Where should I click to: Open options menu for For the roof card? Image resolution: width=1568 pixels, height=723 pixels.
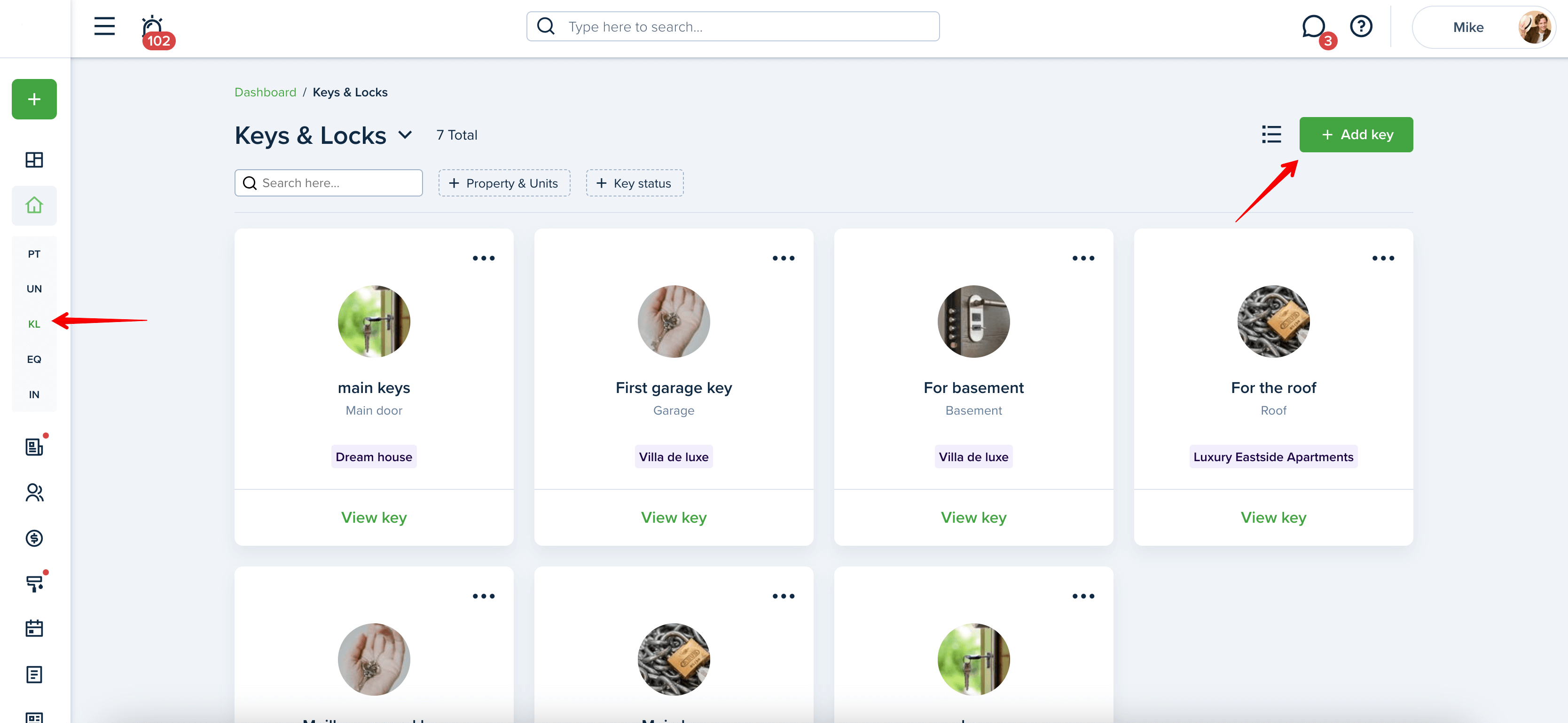click(x=1382, y=258)
